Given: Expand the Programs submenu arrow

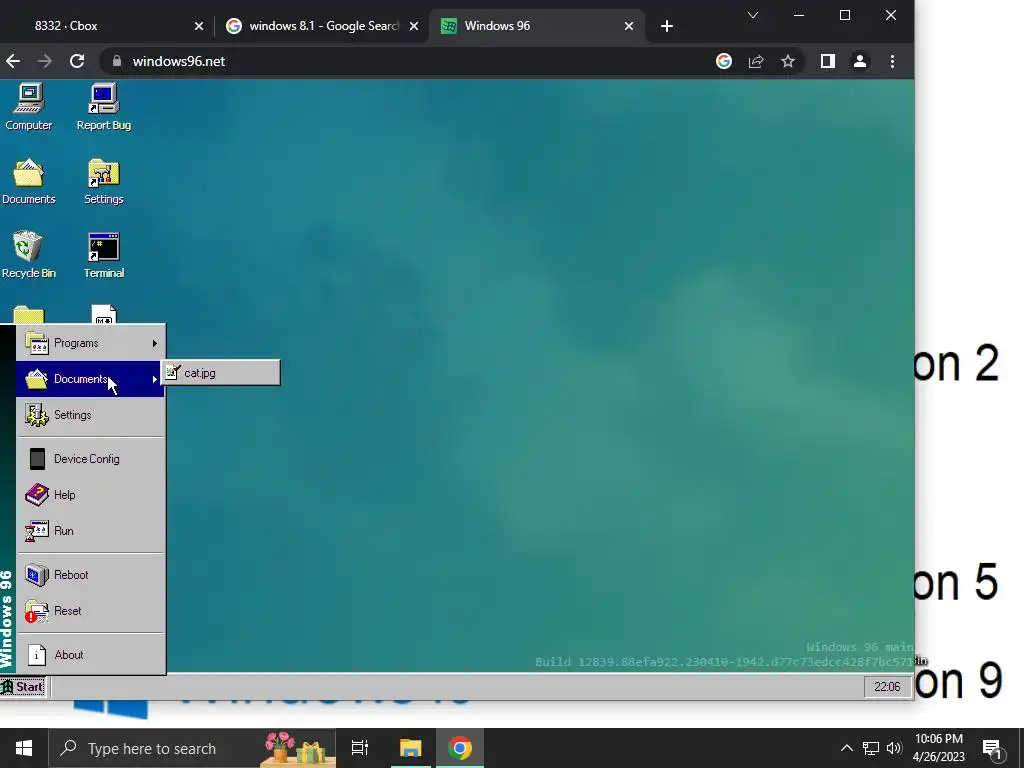Looking at the screenshot, I should [155, 343].
